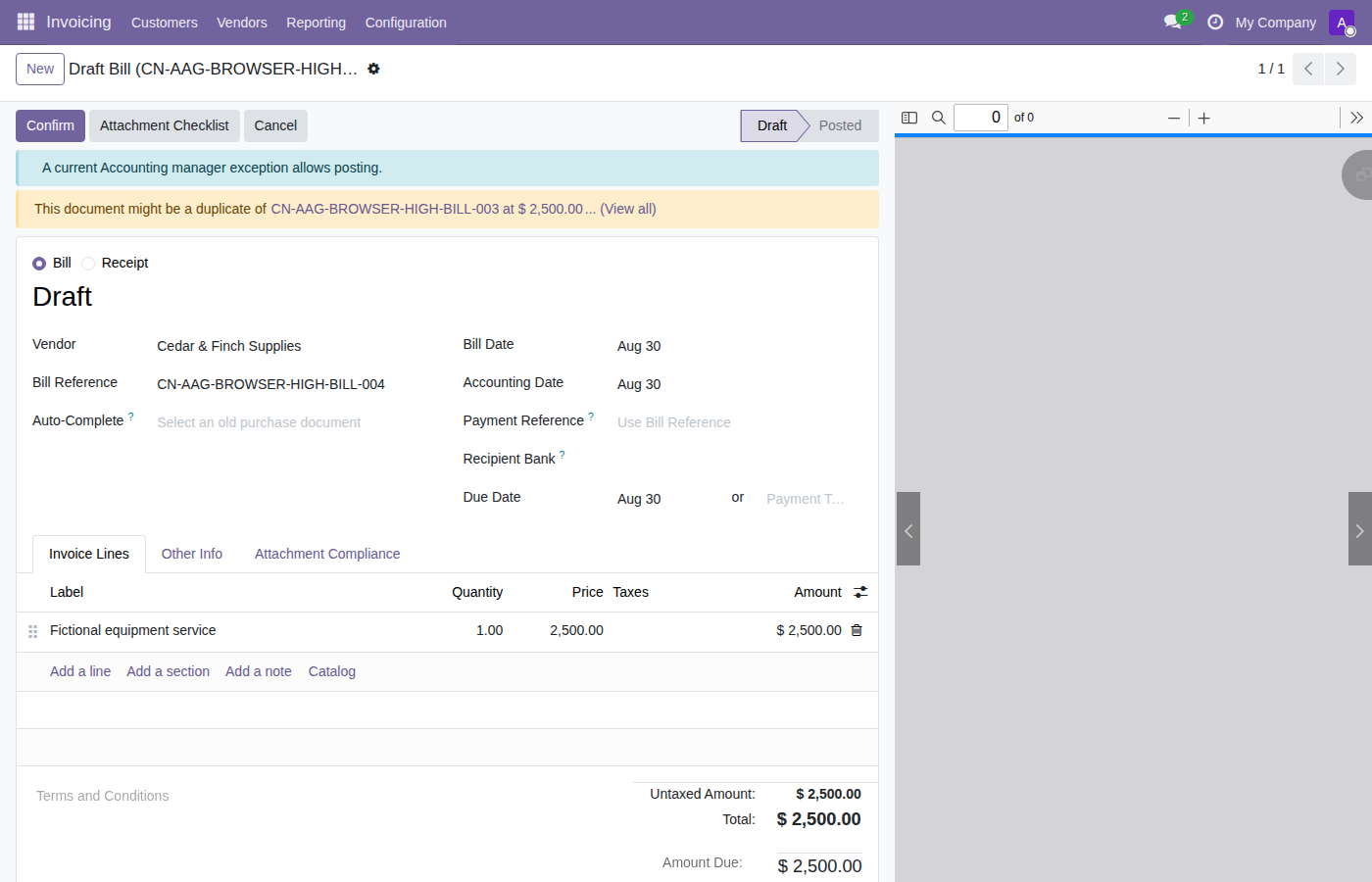Image resolution: width=1372 pixels, height=882 pixels.
Task: Zoom out in the PDF viewer
Action: (1174, 118)
